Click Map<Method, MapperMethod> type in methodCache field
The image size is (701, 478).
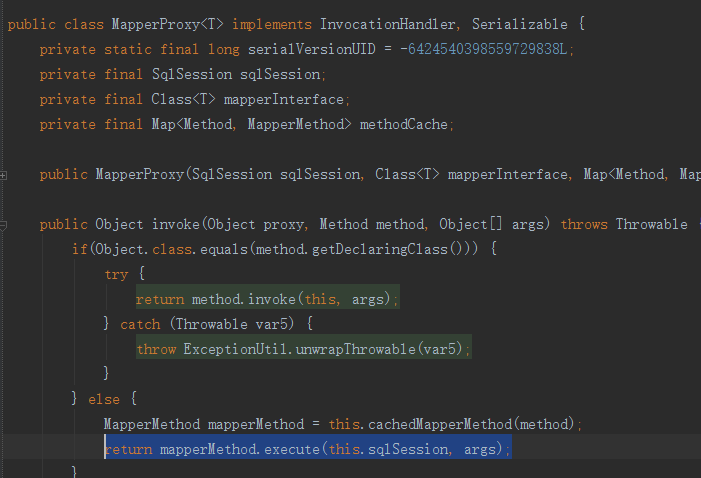point(251,124)
